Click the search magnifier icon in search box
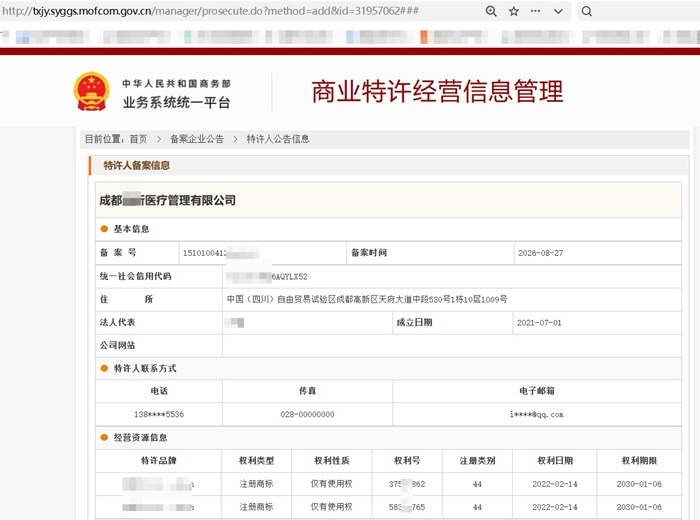The width and height of the screenshot is (700, 520). coord(587,11)
